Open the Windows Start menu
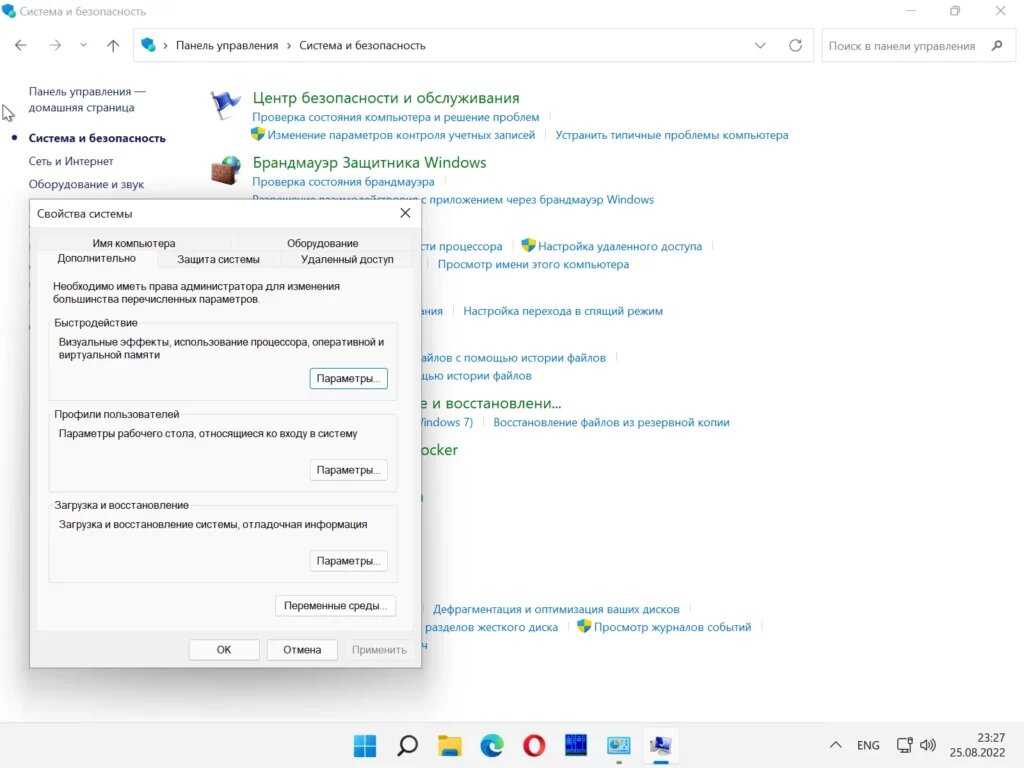 point(365,745)
